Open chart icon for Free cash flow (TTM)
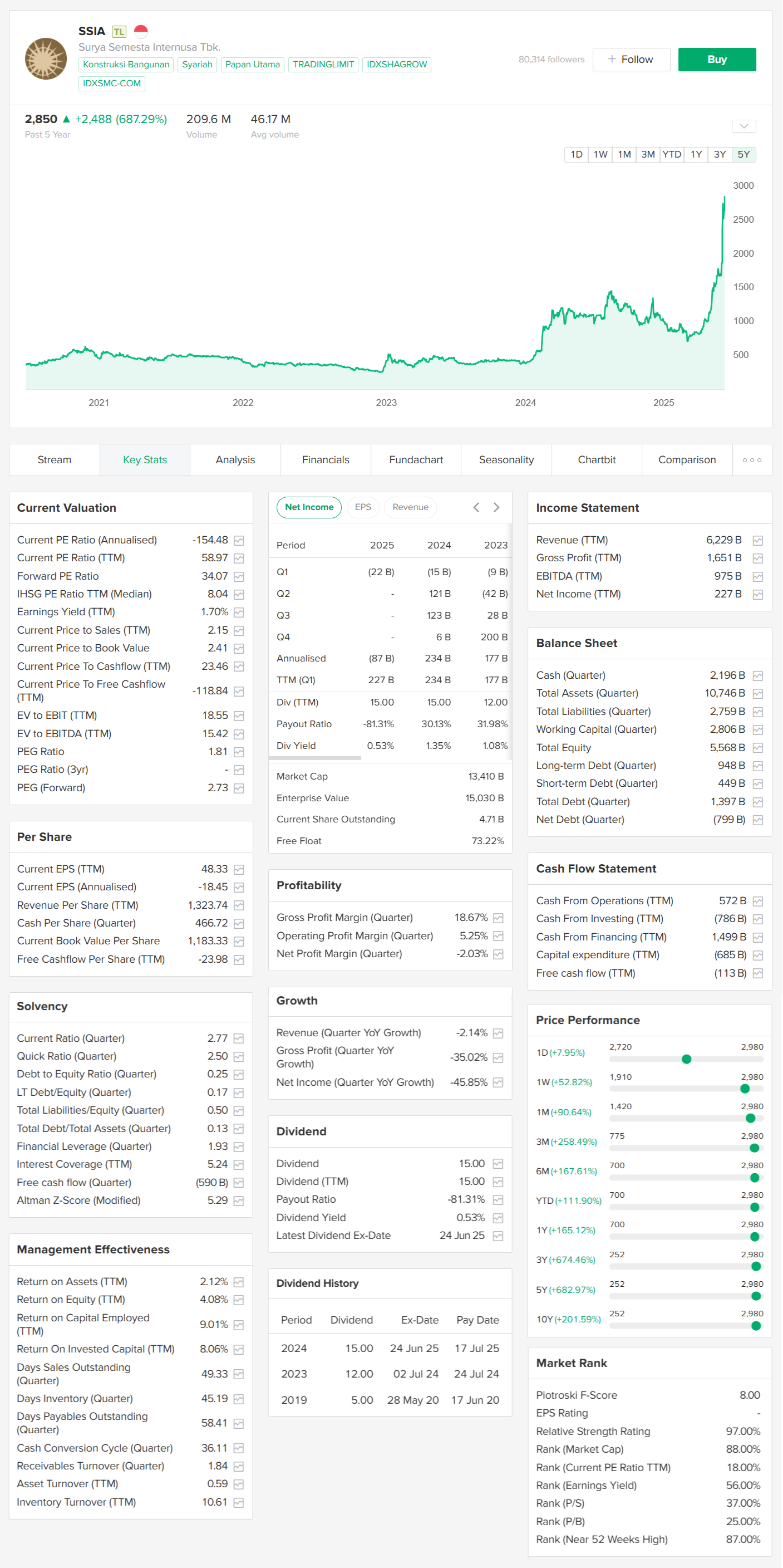This screenshot has width=783, height=1568. point(758,974)
